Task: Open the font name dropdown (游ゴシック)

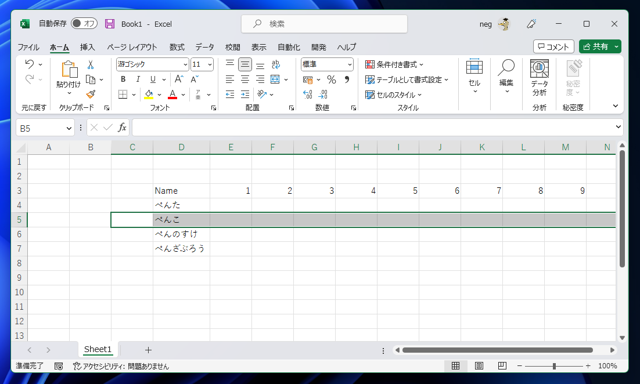Action: point(185,64)
